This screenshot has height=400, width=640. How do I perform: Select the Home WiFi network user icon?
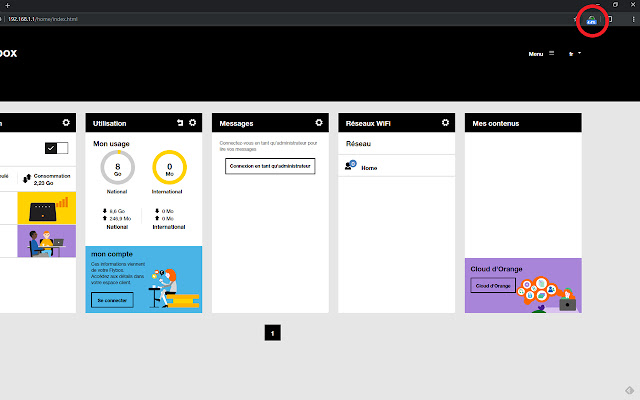point(350,165)
